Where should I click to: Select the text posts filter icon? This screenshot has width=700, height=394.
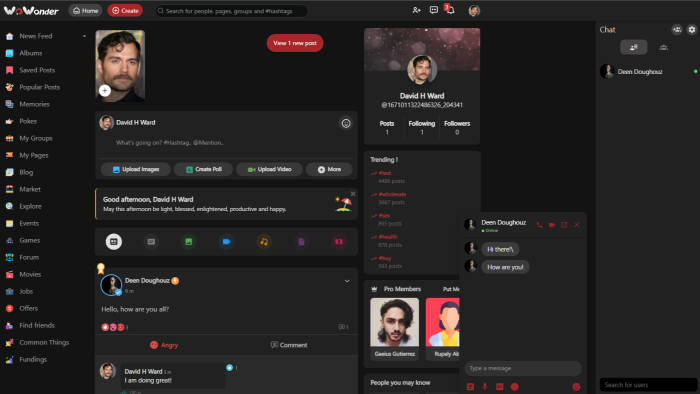click(151, 241)
